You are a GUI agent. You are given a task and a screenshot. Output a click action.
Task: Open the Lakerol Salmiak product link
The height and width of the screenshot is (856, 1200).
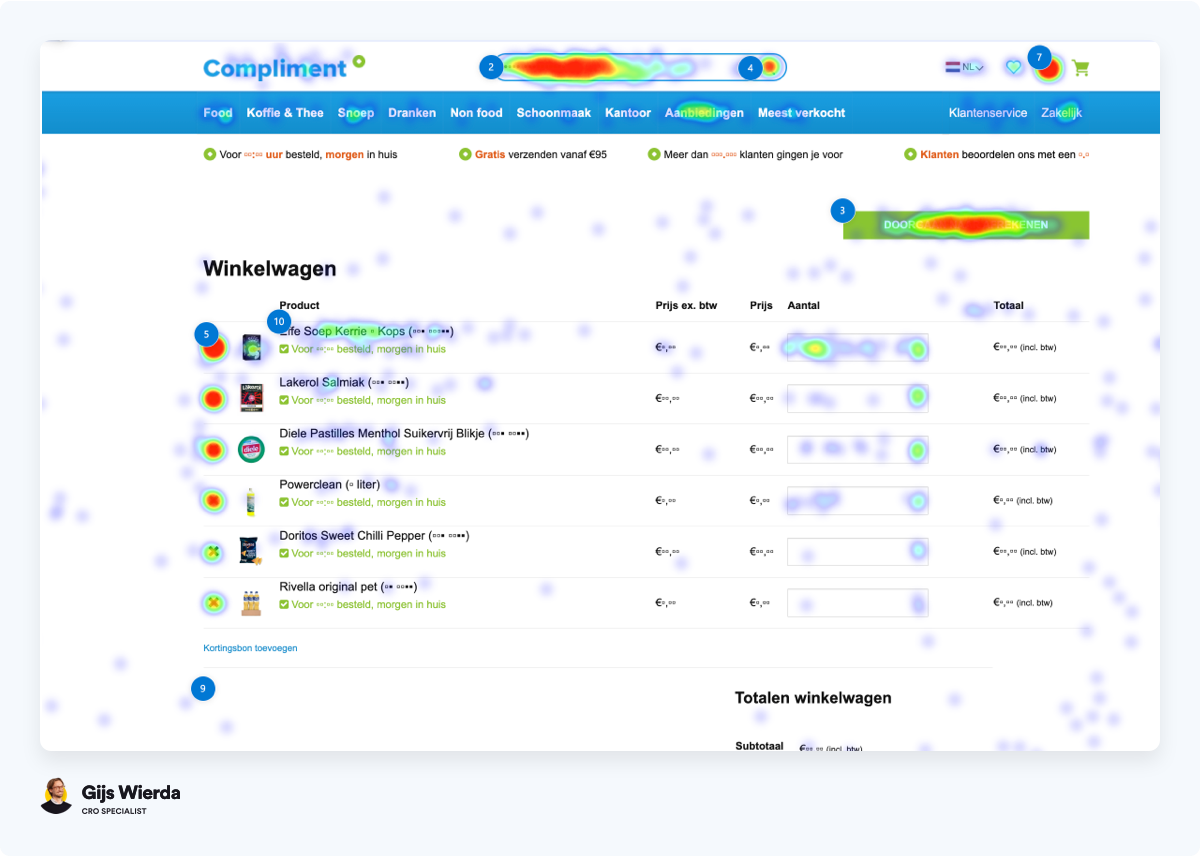[x=344, y=382]
